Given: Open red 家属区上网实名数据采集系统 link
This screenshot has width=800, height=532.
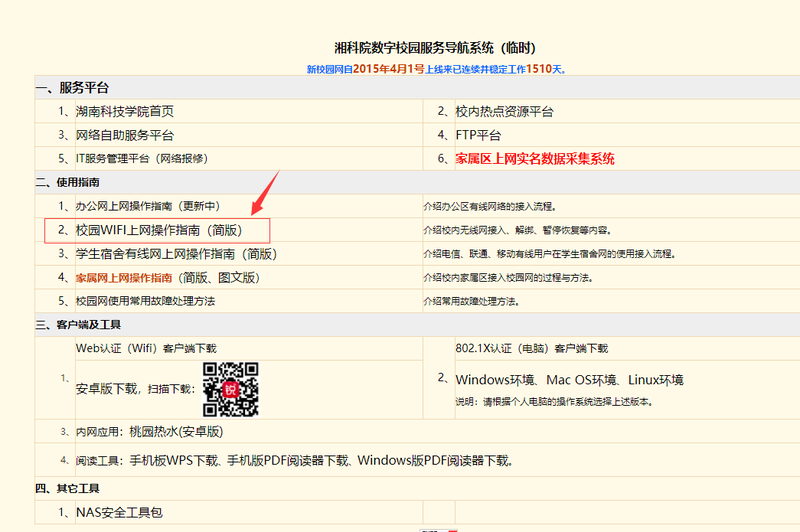Looking at the screenshot, I should point(534,158).
